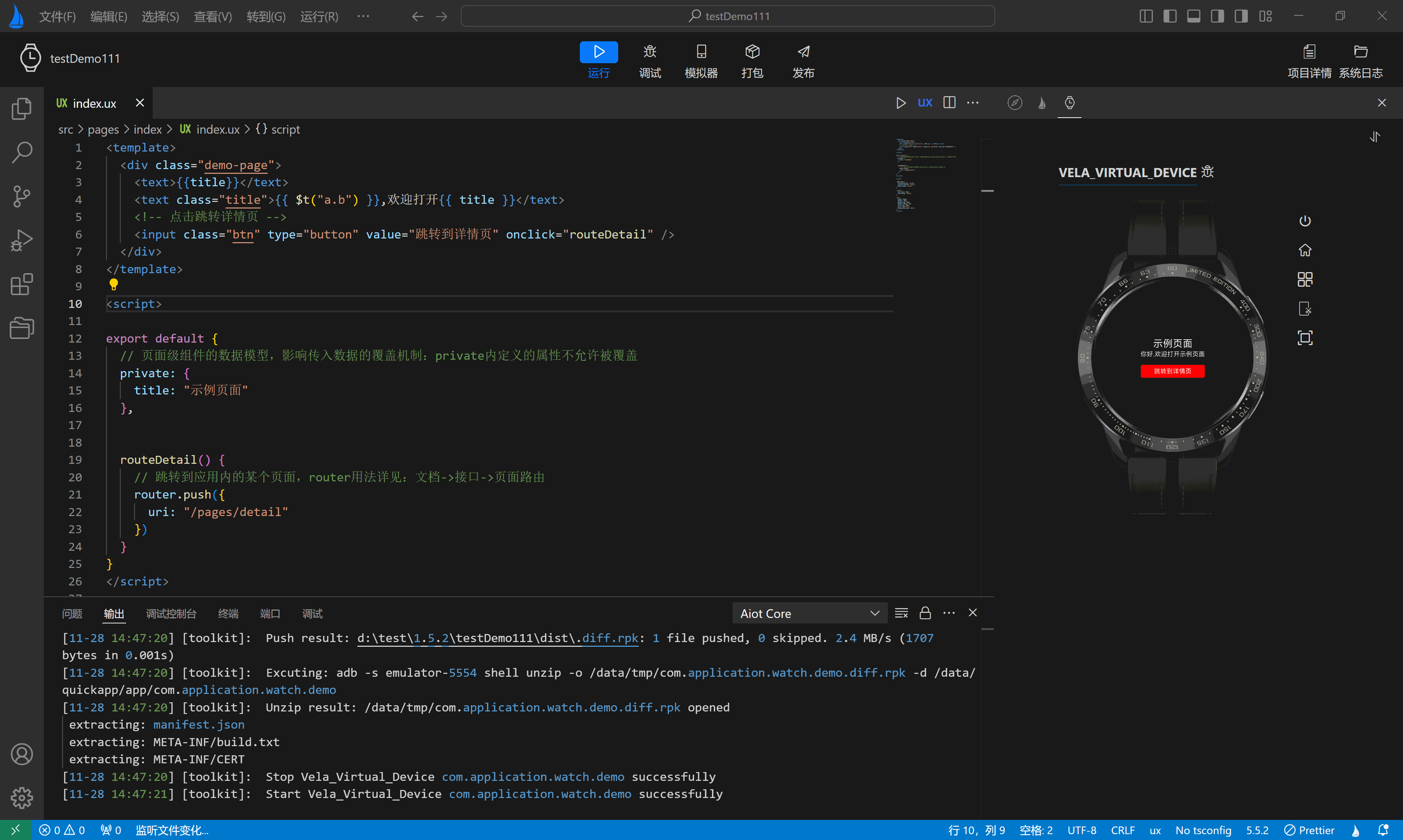Toggle bottom panel layout button

1194,16
